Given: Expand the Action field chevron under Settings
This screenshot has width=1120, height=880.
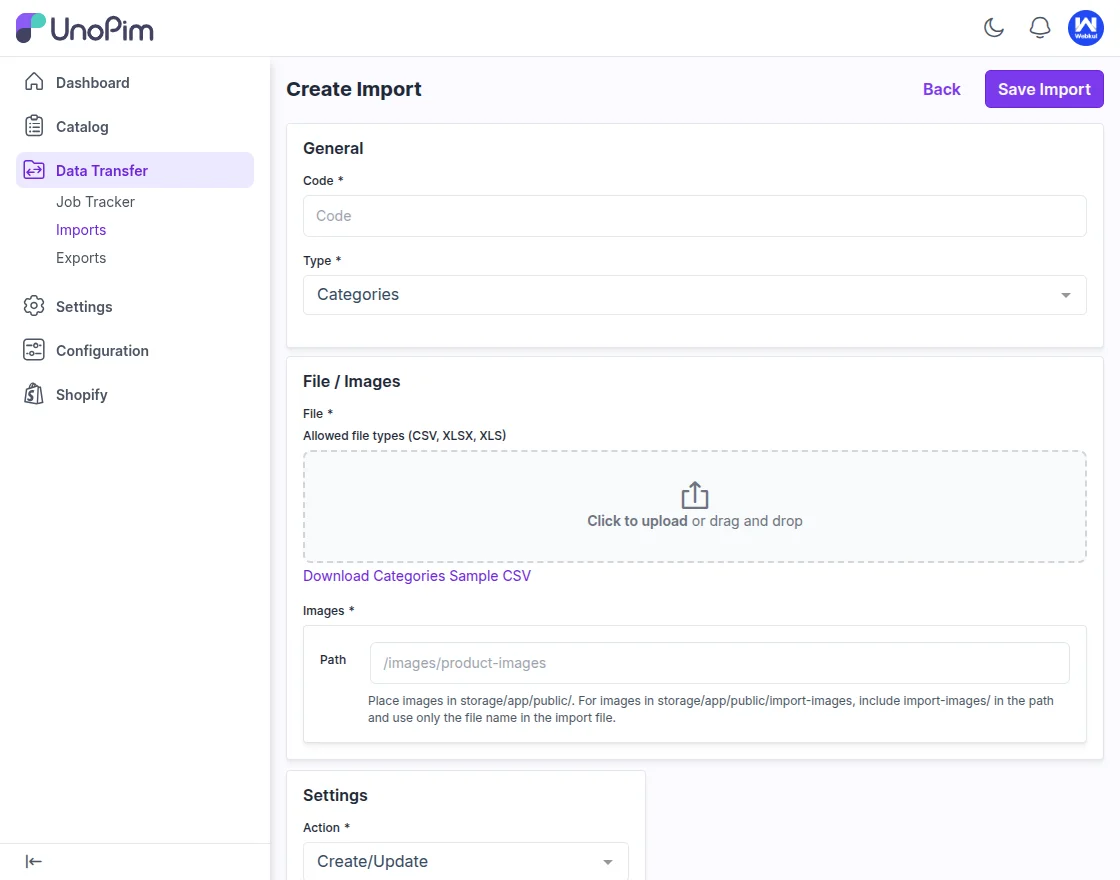Looking at the screenshot, I should point(607,861).
